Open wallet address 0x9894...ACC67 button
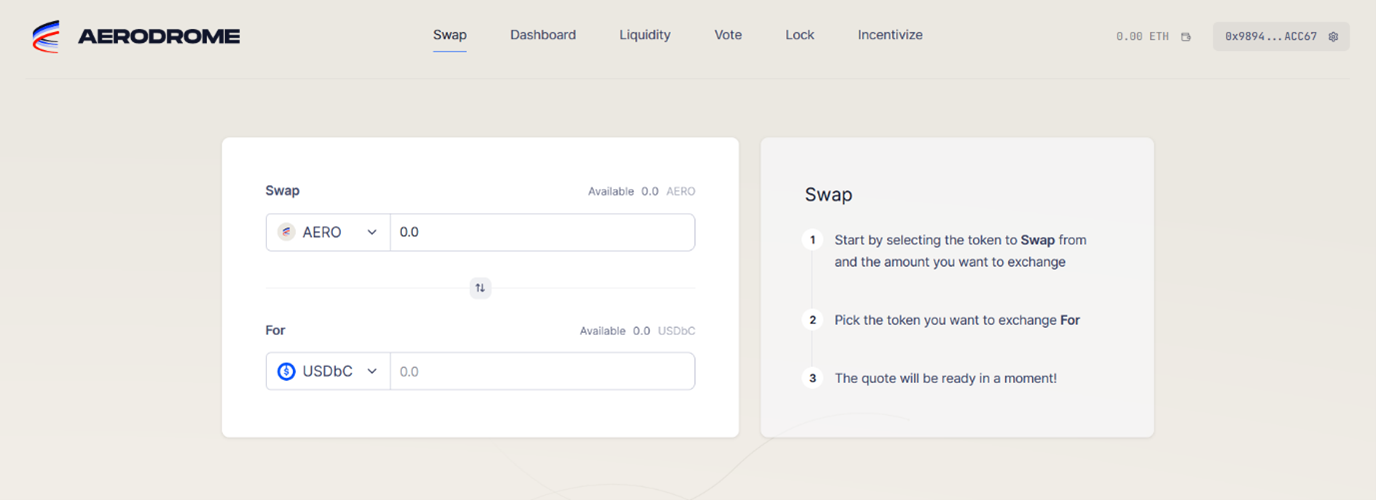This screenshot has height=500, width=1376. tap(1281, 37)
